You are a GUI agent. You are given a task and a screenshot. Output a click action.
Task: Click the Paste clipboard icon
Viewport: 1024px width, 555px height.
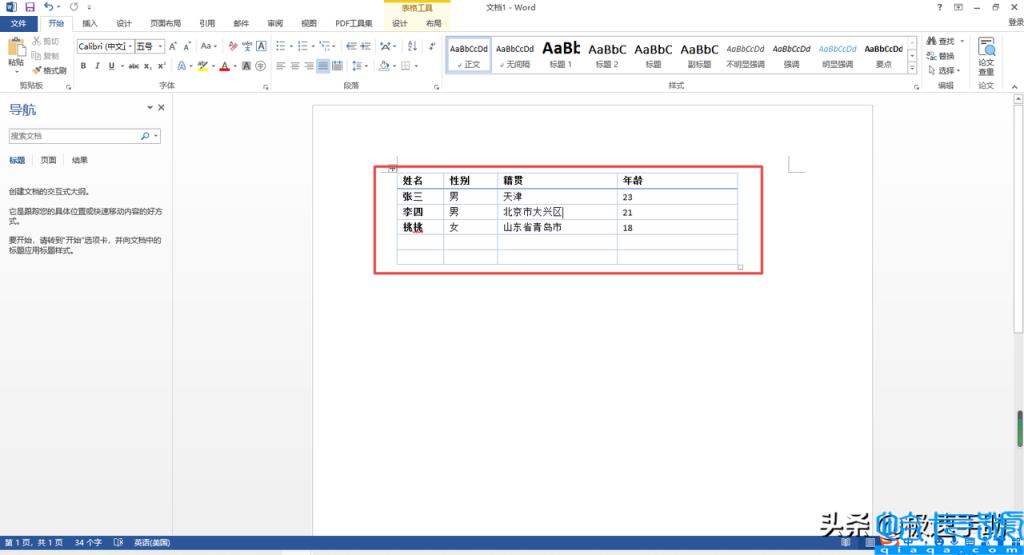coord(16,48)
